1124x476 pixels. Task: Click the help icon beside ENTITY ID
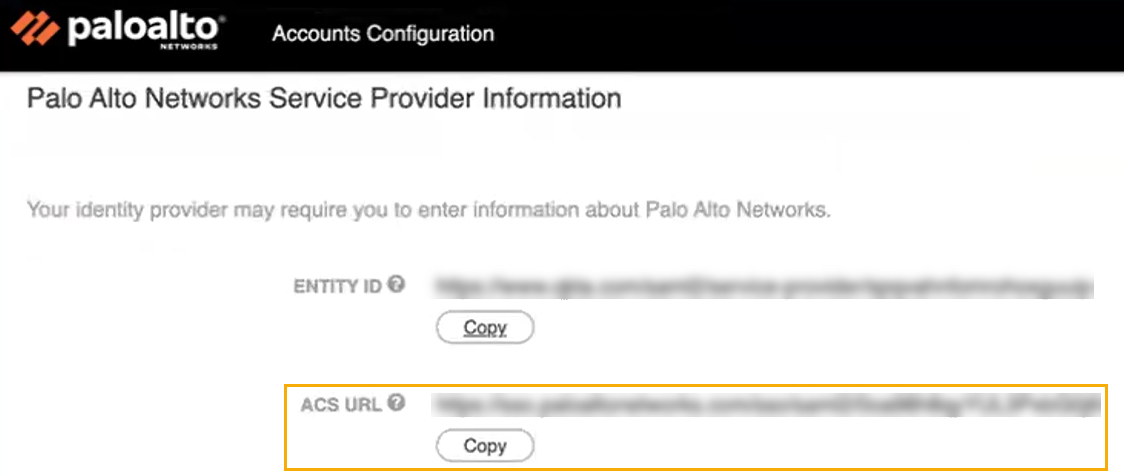[x=396, y=285]
